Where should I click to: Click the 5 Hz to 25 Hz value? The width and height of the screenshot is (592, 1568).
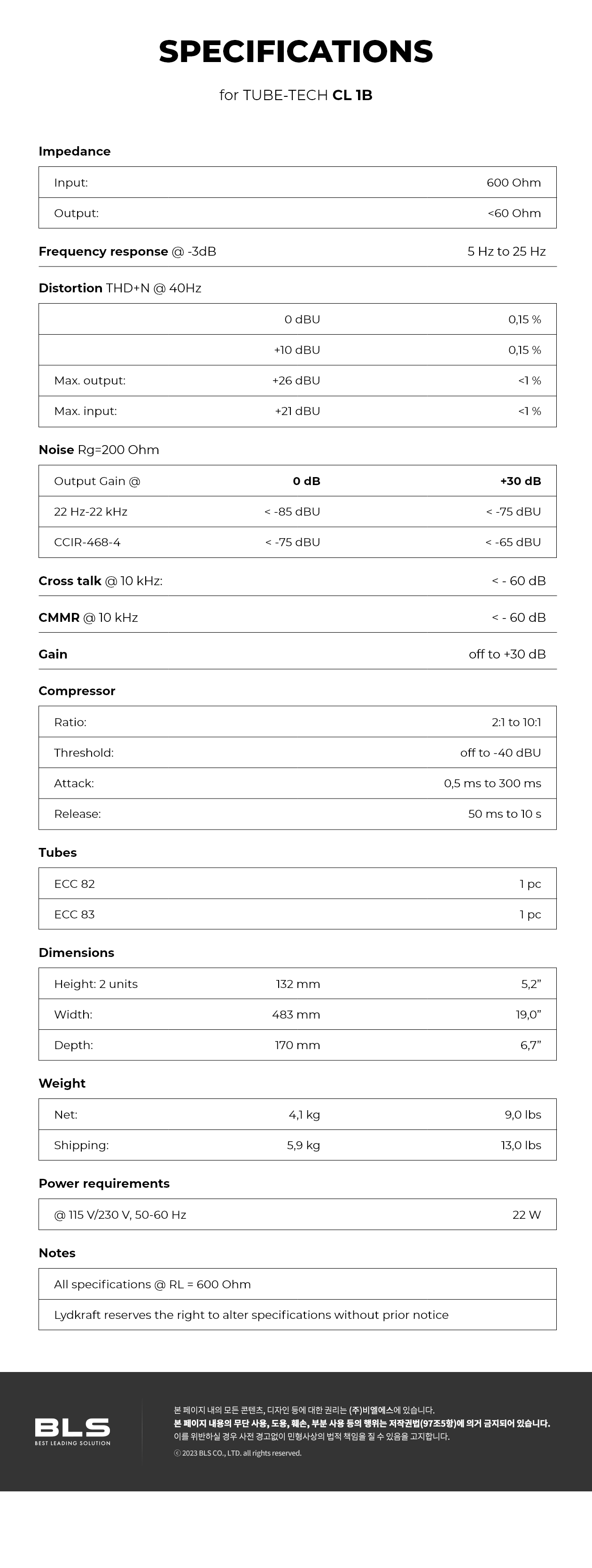506,251
